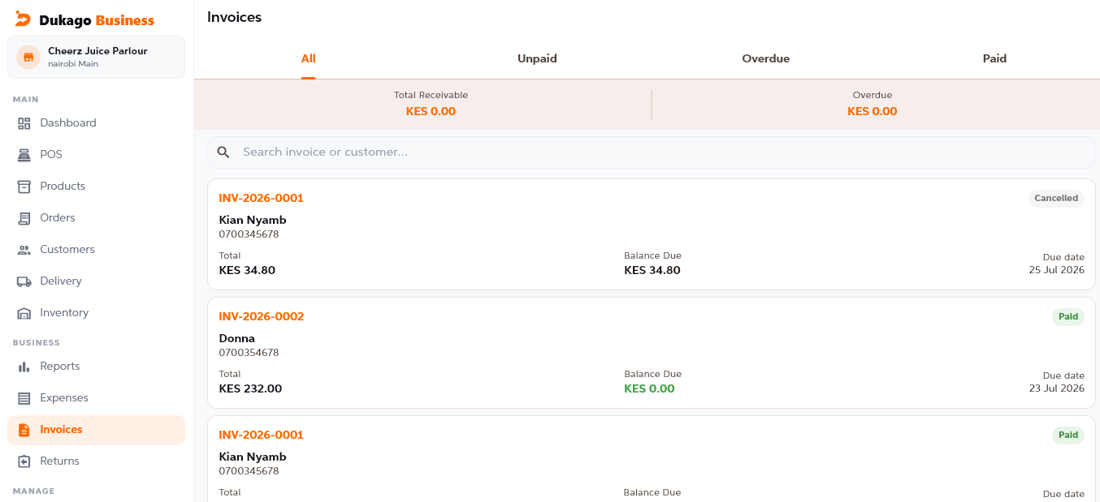Viewport: 1100px width, 502px height.
Task: Click the search magnifier icon
Action: pos(223,152)
